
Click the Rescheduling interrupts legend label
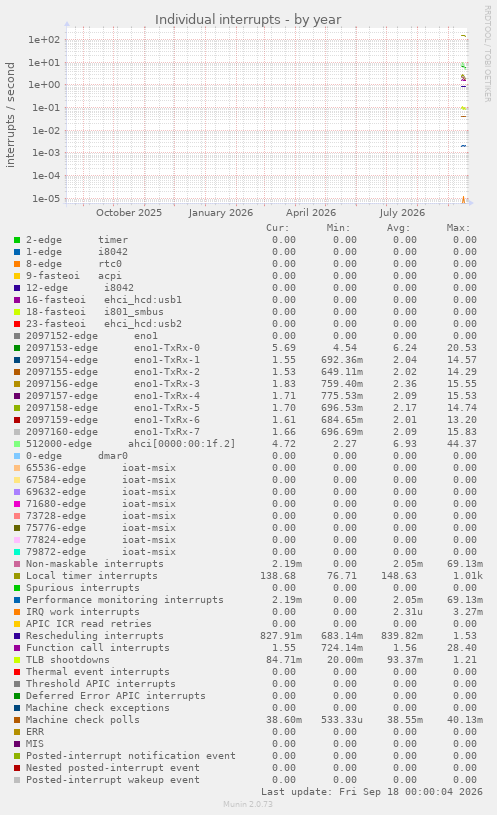[95, 636]
